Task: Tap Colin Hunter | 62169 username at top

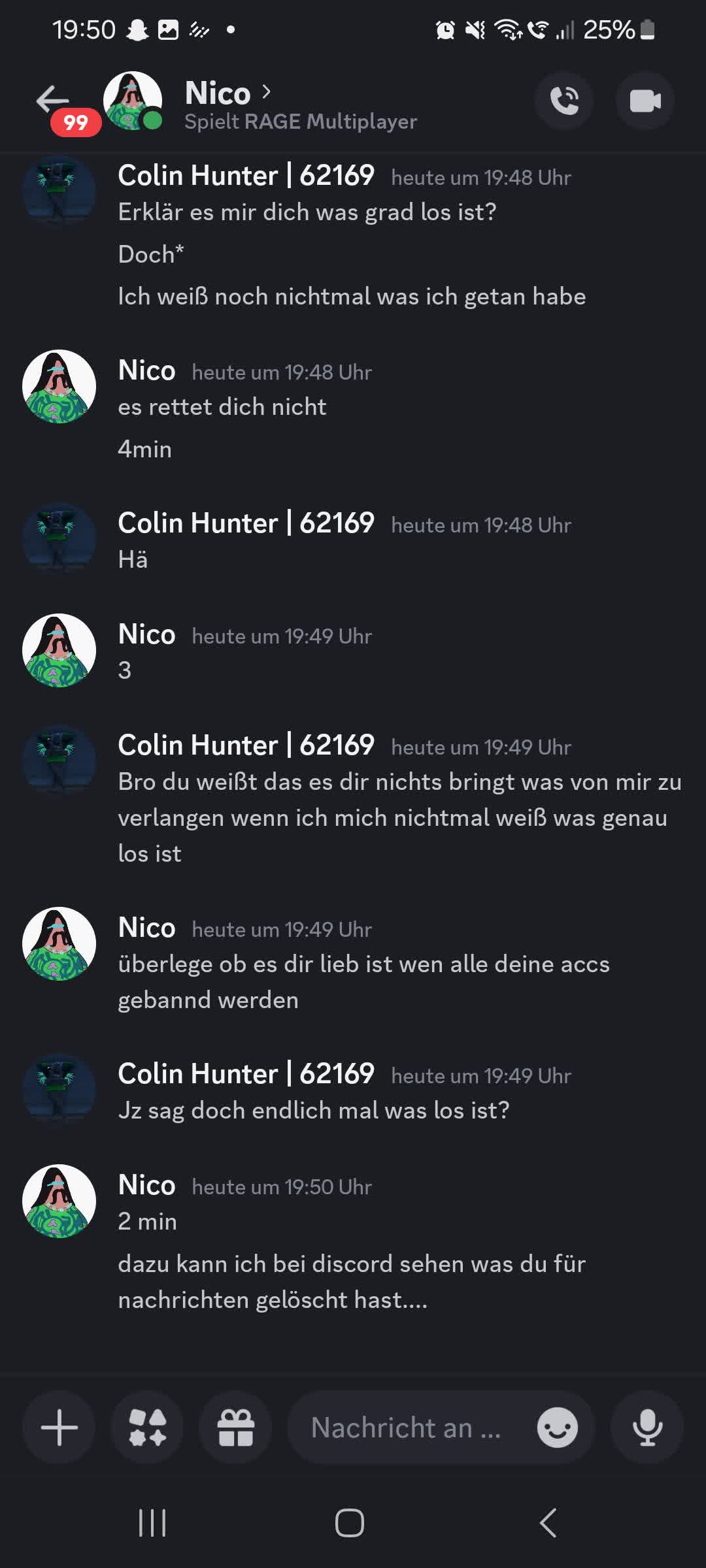Action: point(246,176)
